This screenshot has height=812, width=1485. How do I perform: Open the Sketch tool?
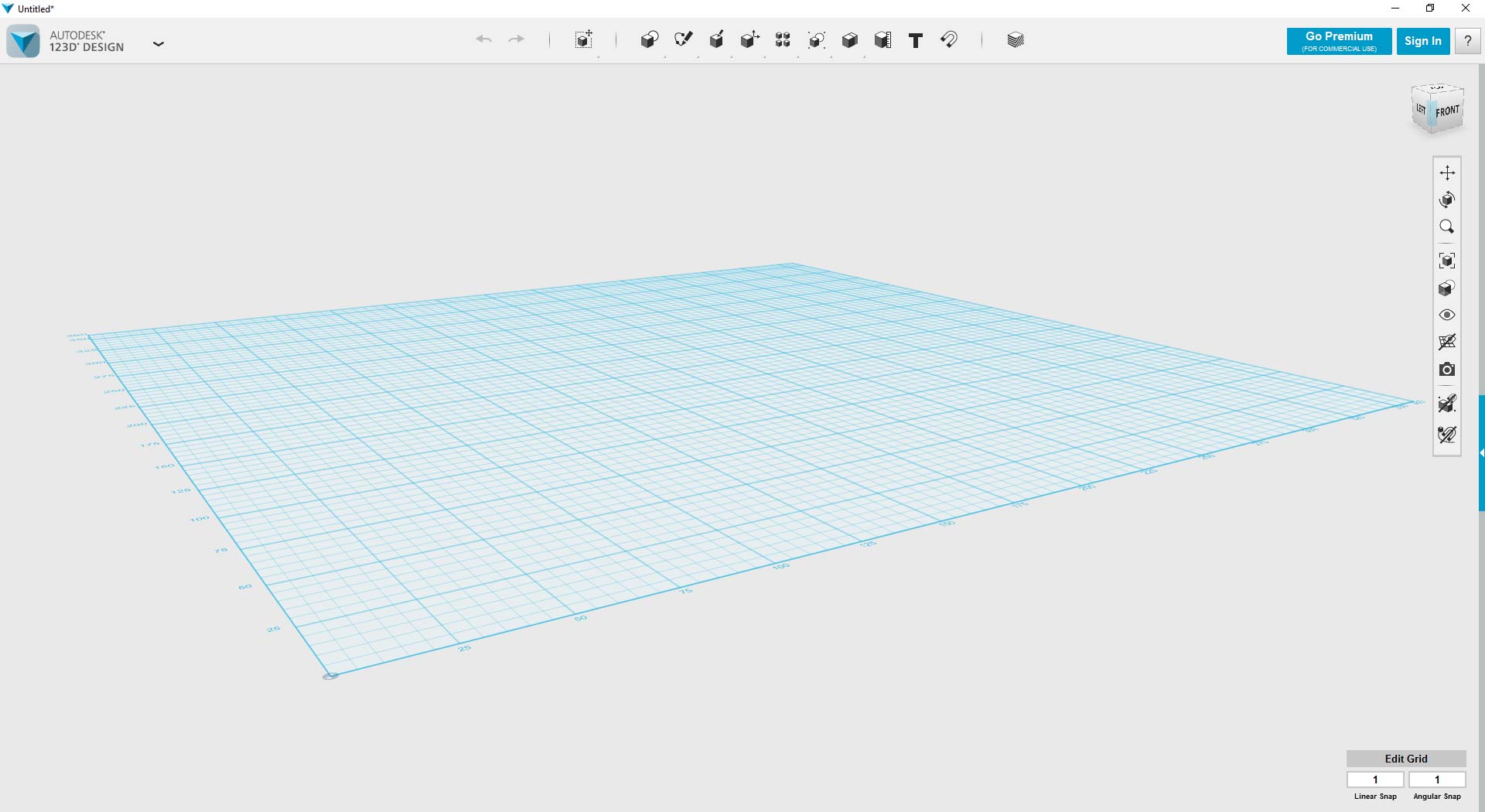[684, 39]
